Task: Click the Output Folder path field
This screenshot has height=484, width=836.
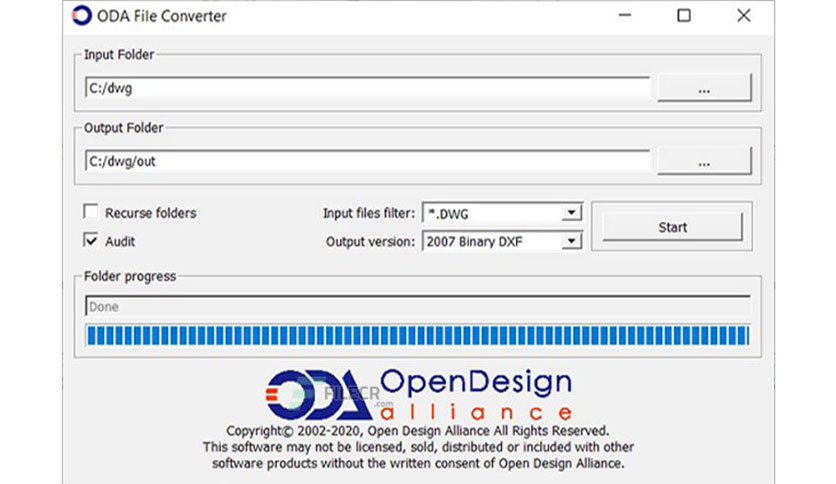Action: (367, 161)
